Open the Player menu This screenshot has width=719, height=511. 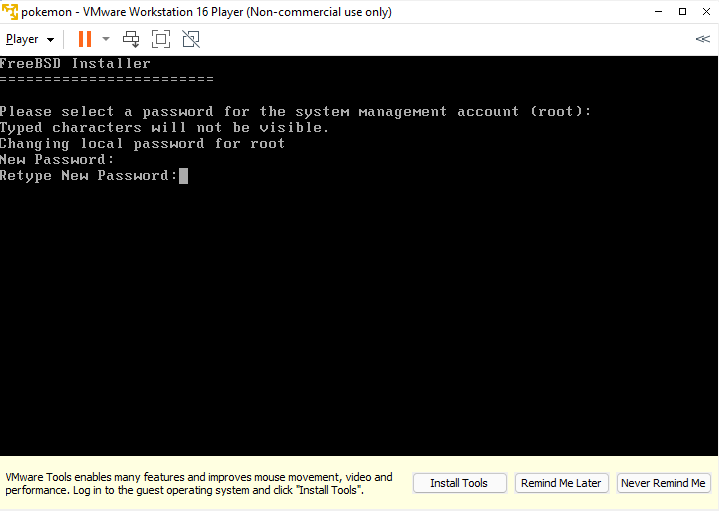pos(30,39)
